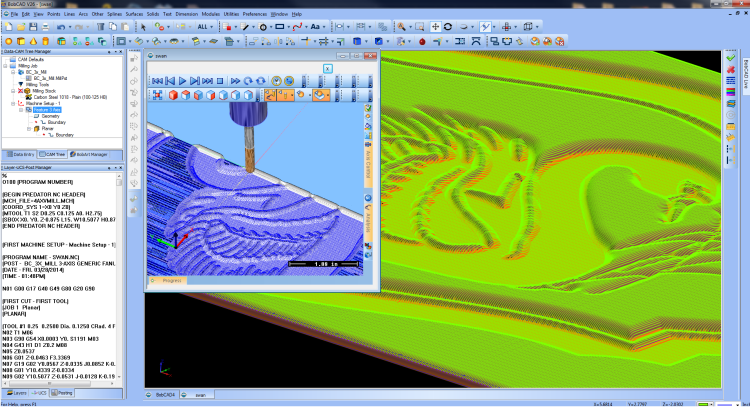The height and width of the screenshot is (407, 750).
Task: Open a file with the folder icon
Action: pyautogui.click(x=21, y=27)
